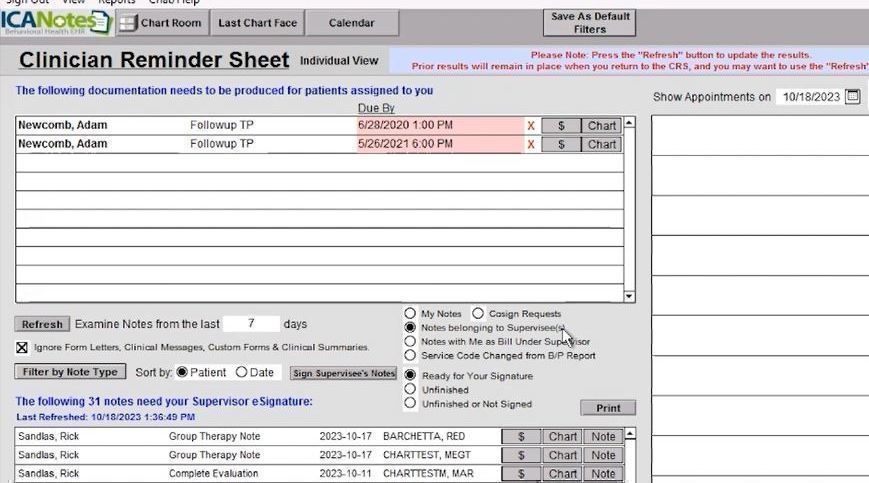
Task: Open the Reports menu
Action: [x=116, y=2]
